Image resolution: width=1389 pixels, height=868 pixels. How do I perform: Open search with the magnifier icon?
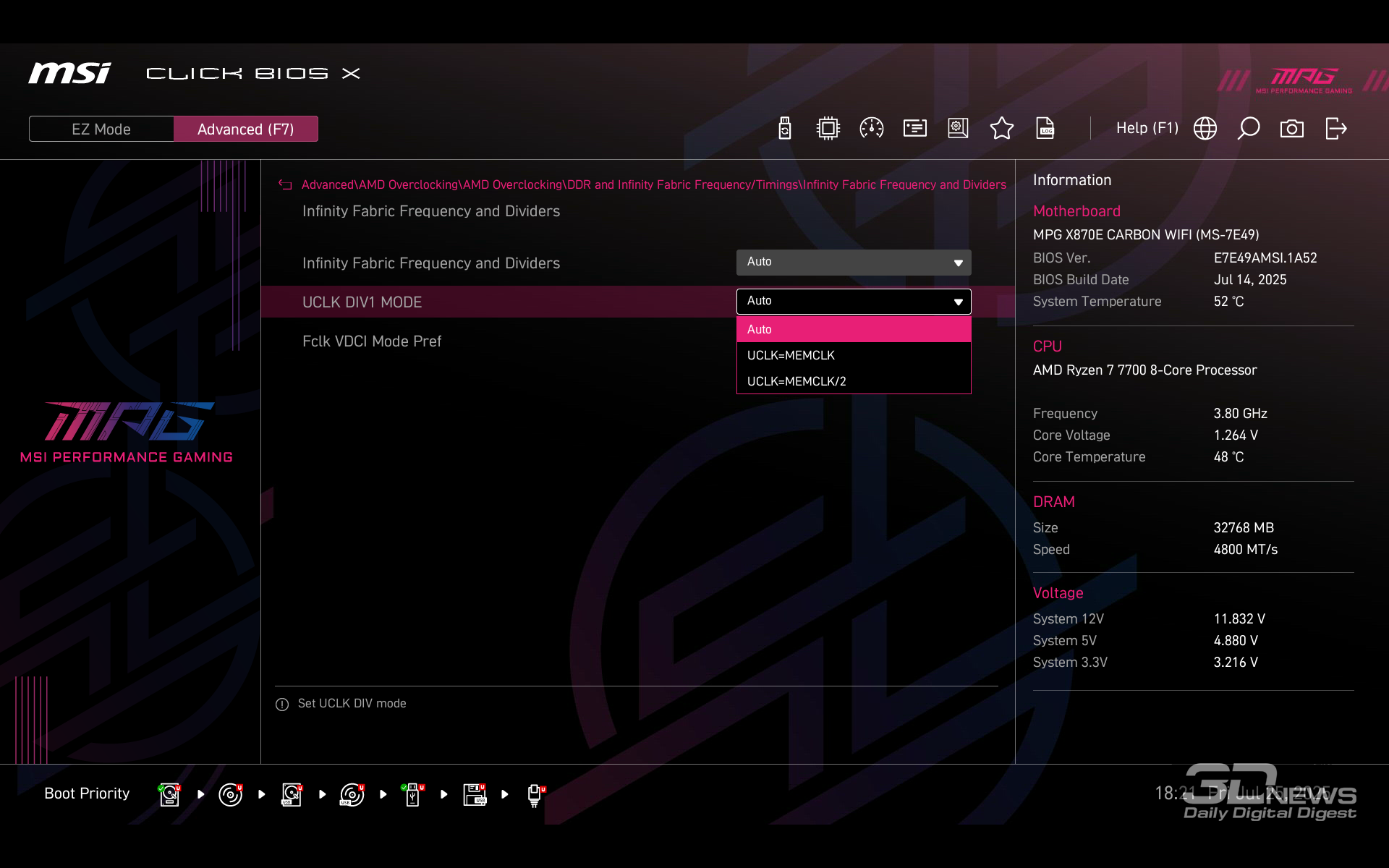click(1249, 129)
